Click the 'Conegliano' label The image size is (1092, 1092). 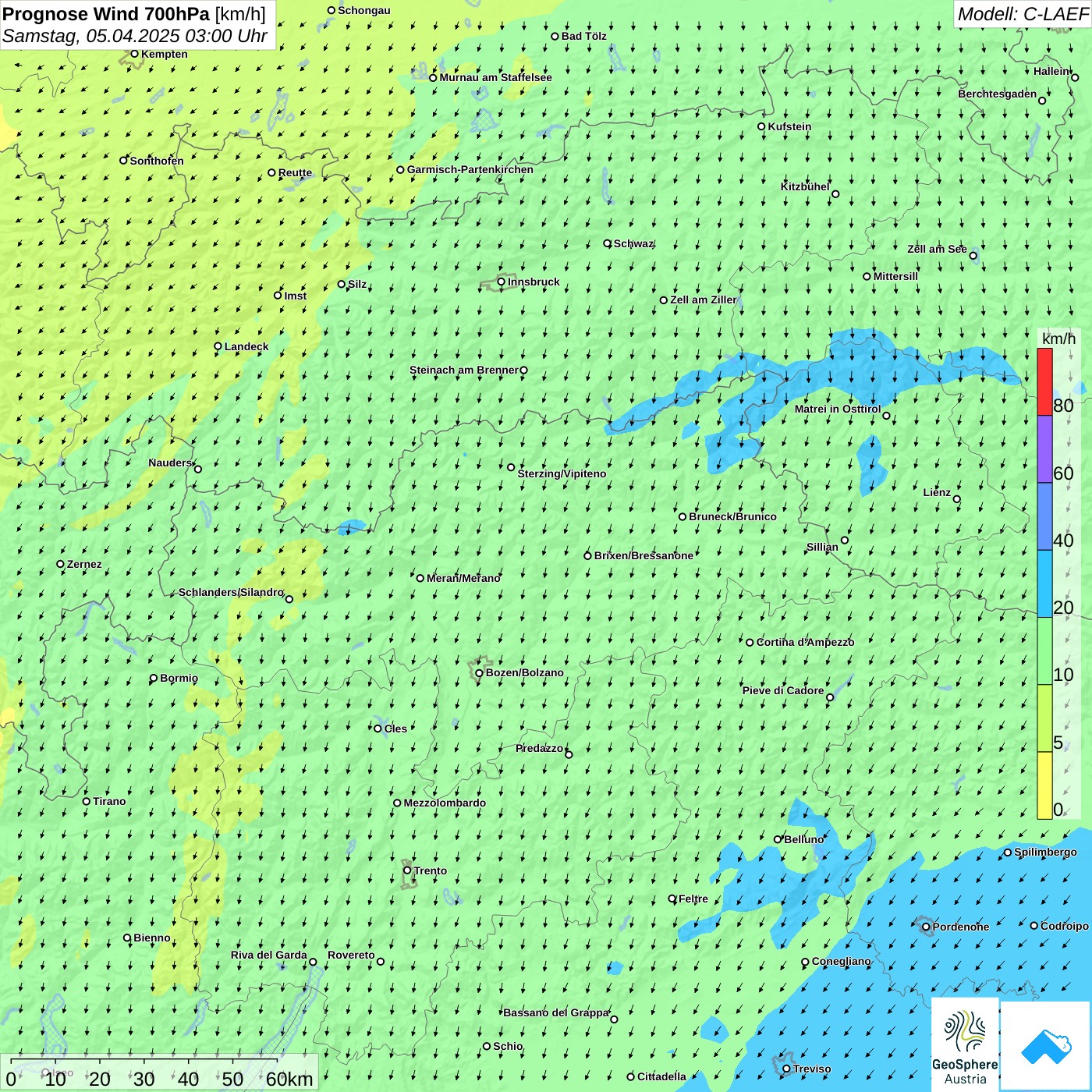841,961
